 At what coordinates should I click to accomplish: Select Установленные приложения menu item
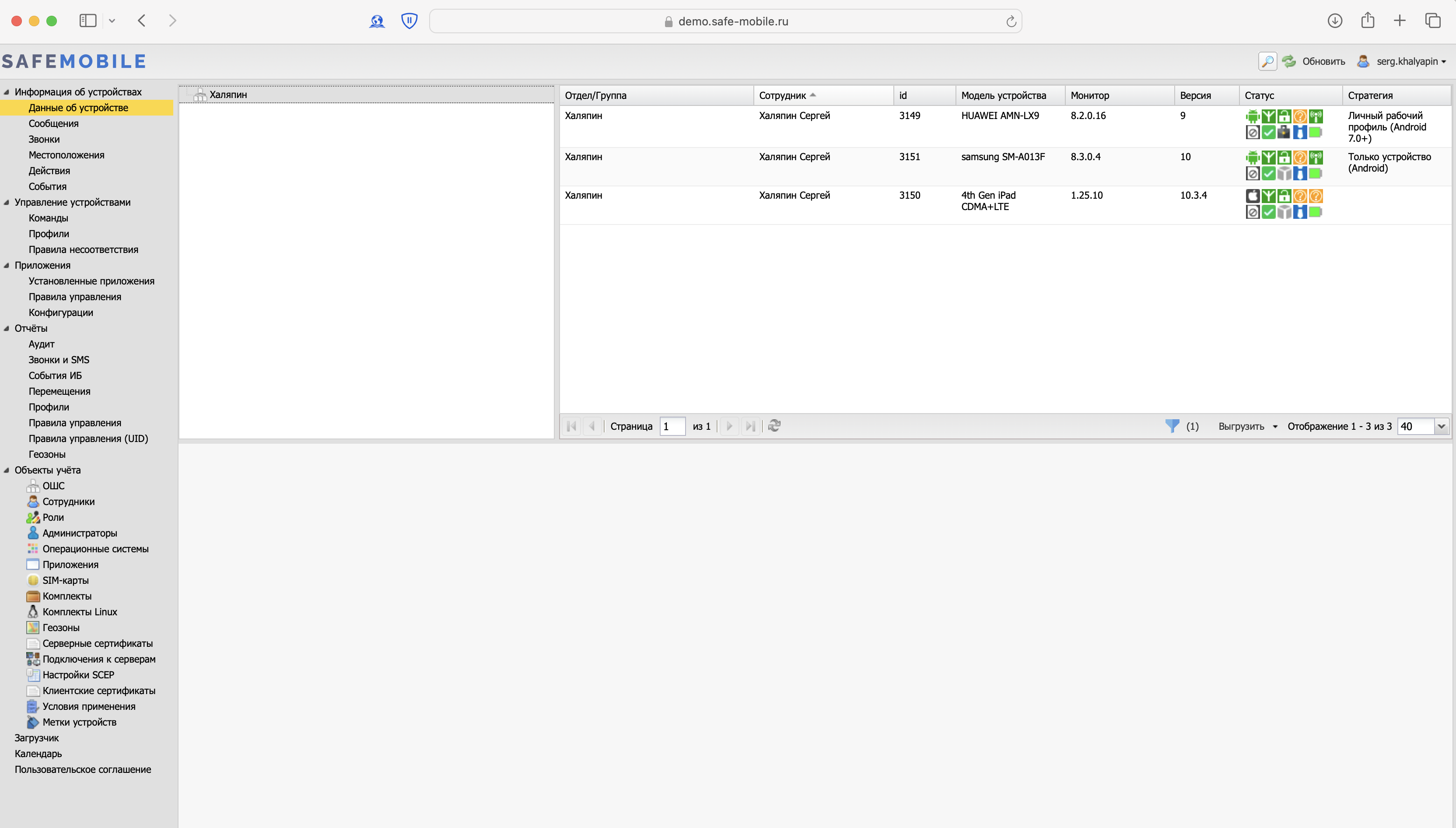coord(91,281)
